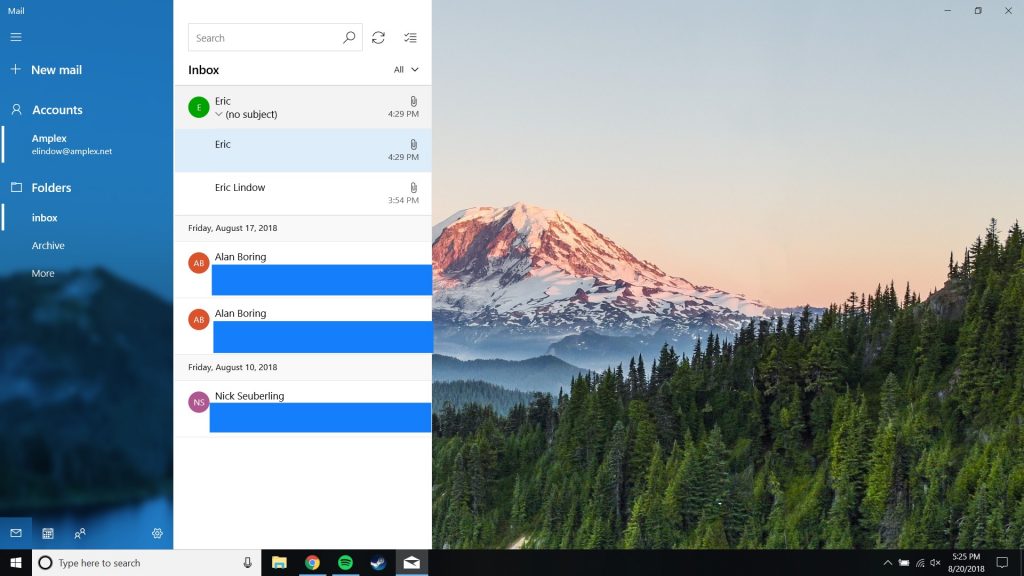
Task: Open Nick Seuberling's email from August 10
Action: (300, 405)
